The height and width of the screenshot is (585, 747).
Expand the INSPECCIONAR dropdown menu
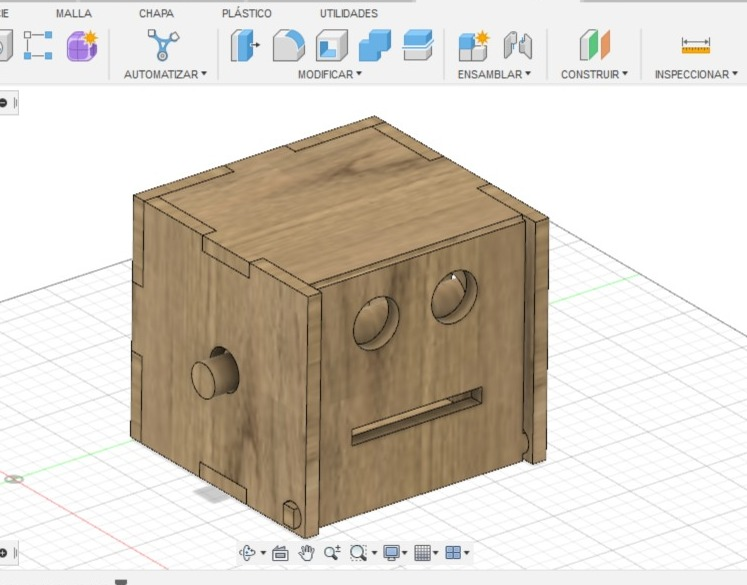click(x=696, y=74)
